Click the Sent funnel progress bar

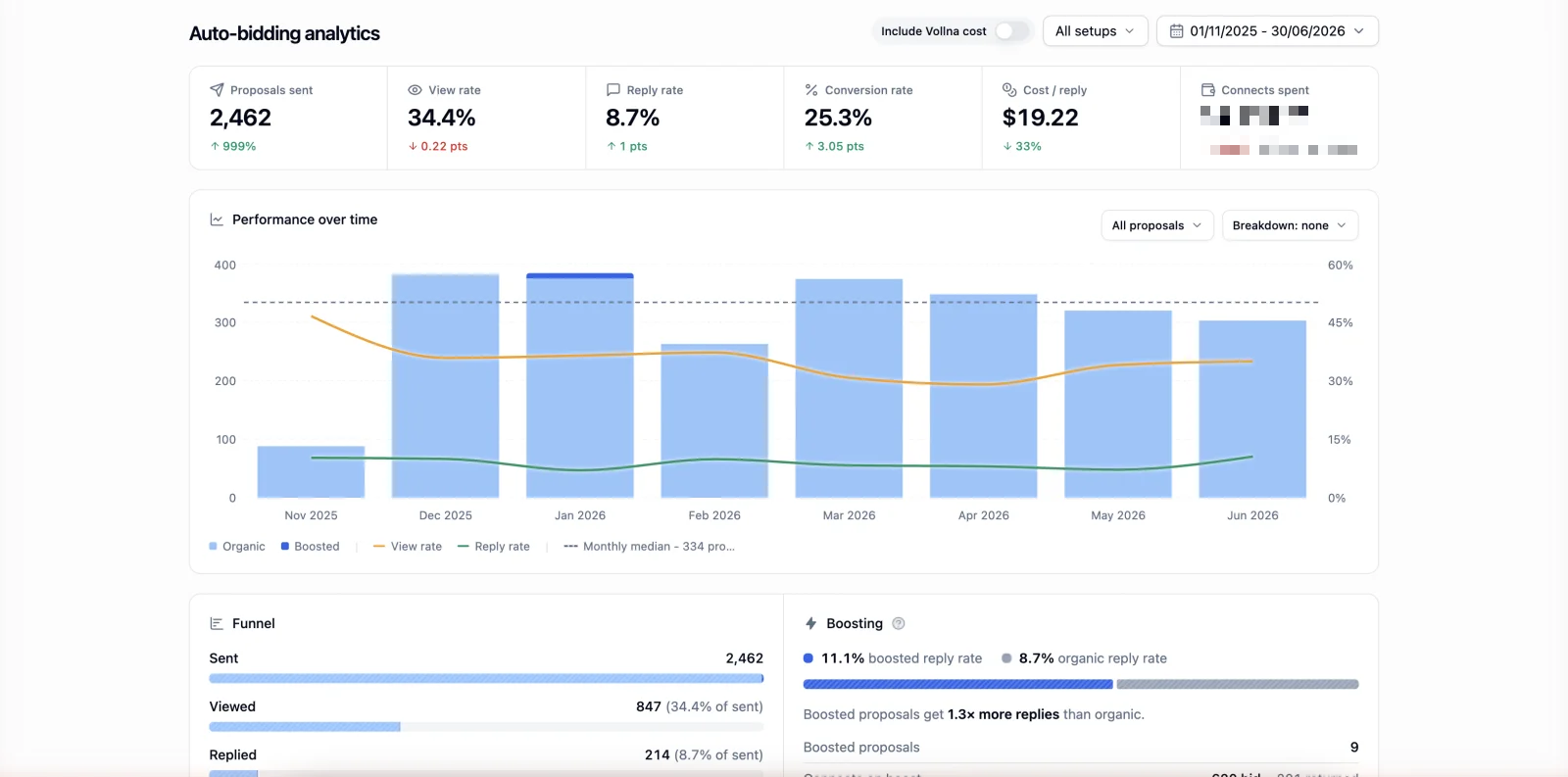click(x=486, y=678)
